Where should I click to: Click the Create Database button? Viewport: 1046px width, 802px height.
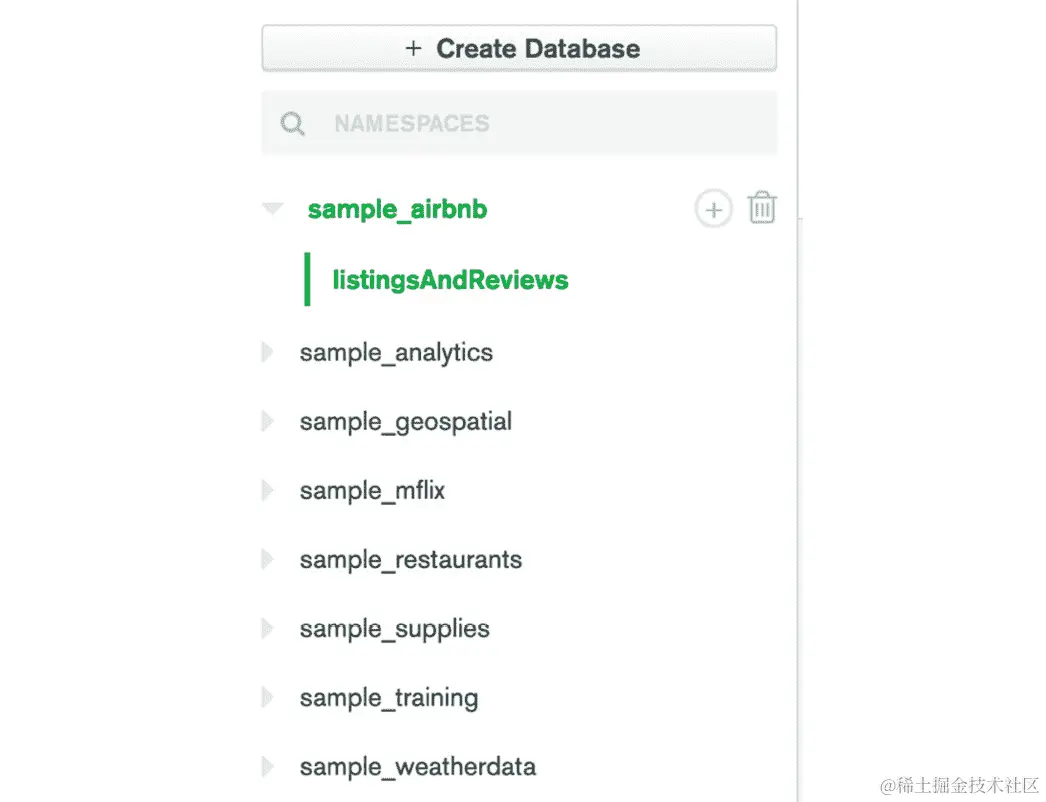519,48
